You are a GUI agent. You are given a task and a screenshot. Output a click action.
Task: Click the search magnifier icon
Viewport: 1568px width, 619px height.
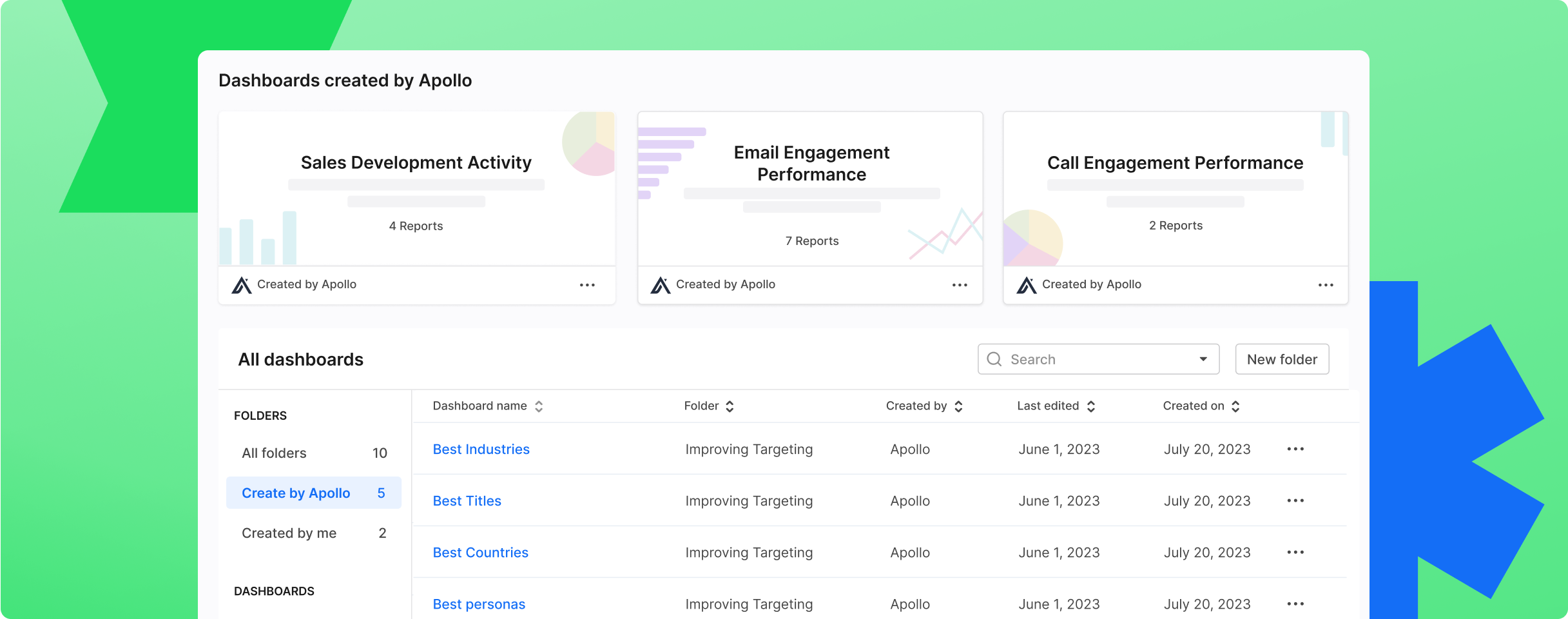[994, 359]
